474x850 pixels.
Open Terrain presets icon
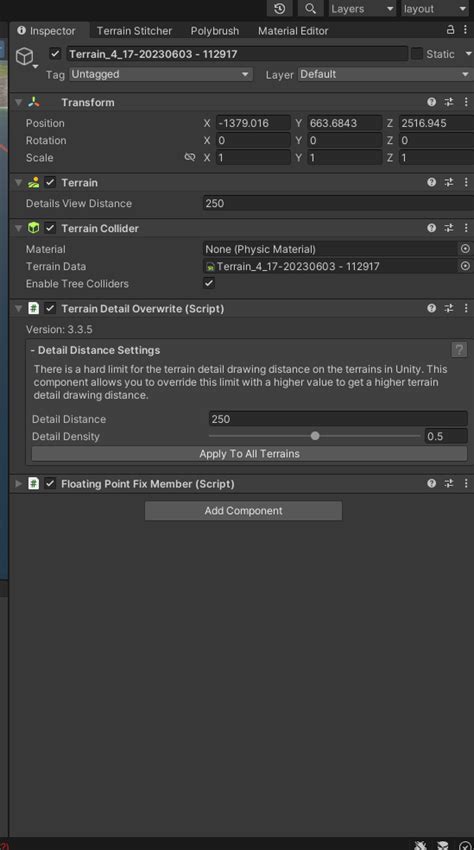(x=449, y=182)
